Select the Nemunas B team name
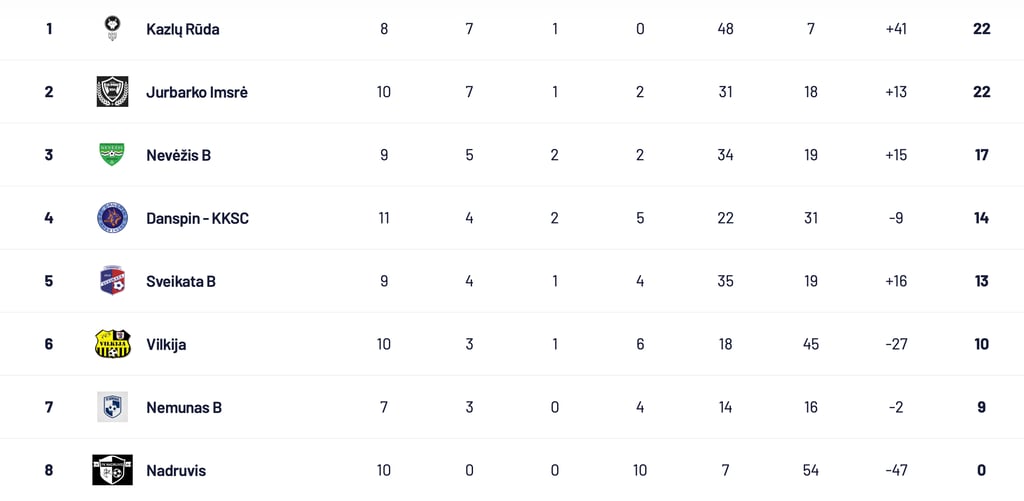 point(184,407)
